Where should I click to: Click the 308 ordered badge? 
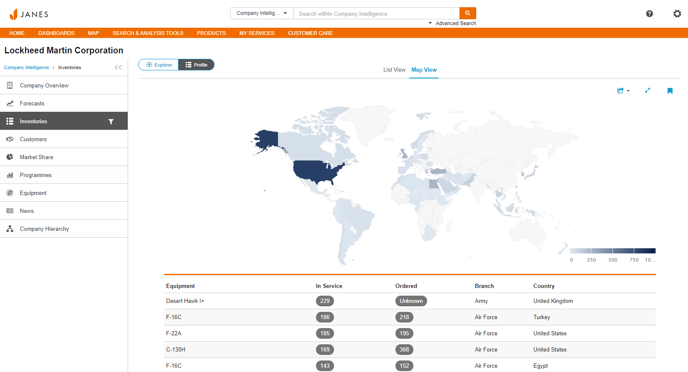click(404, 350)
